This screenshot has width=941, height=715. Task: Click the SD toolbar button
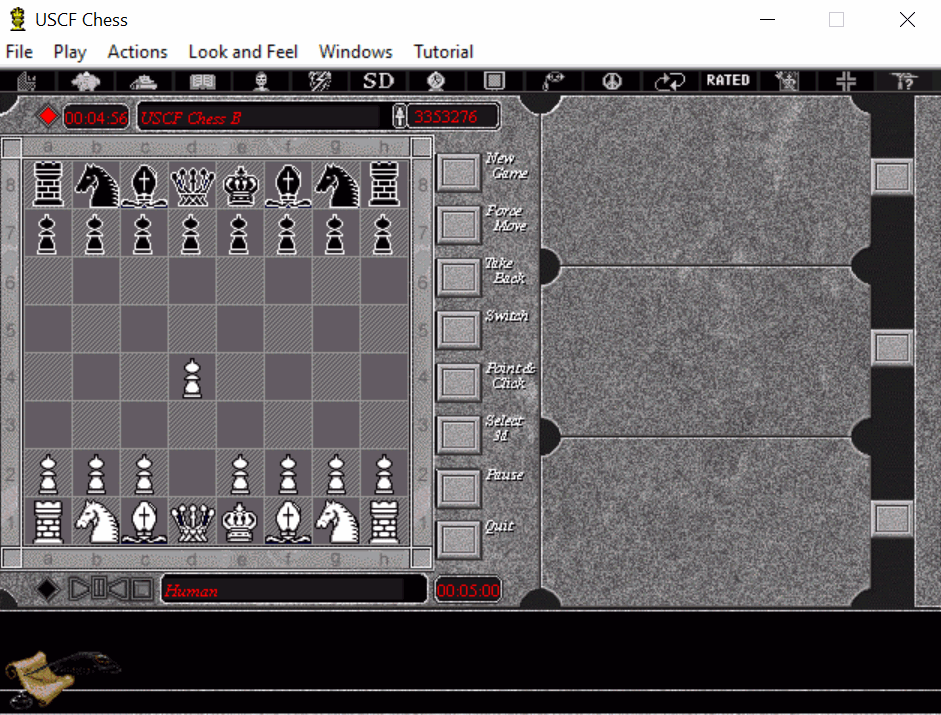tap(378, 80)
